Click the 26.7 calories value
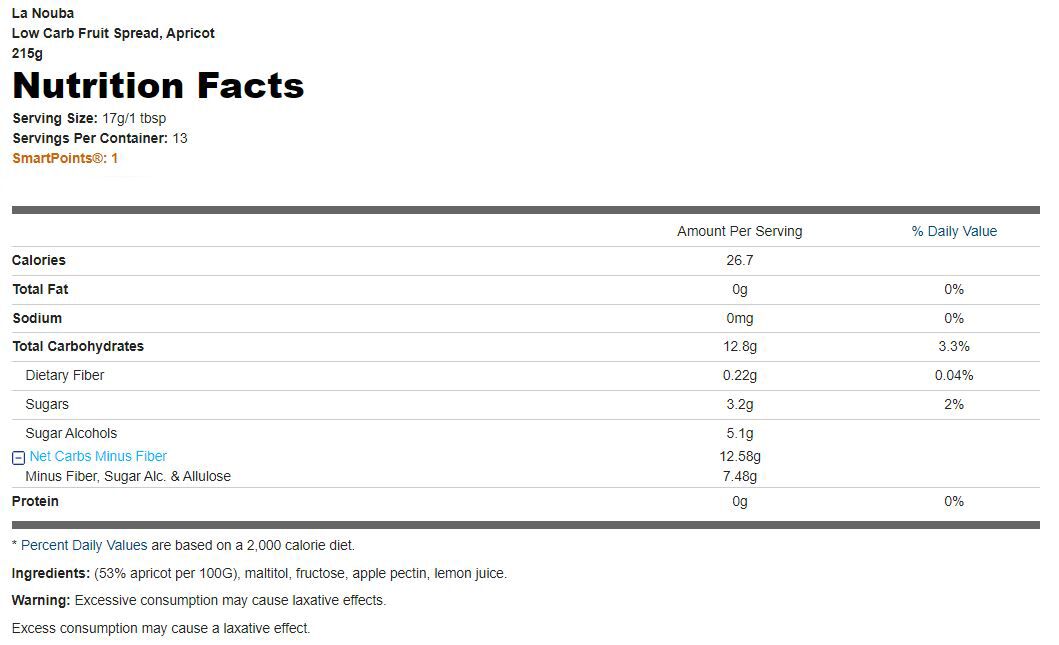 (740, 260)
